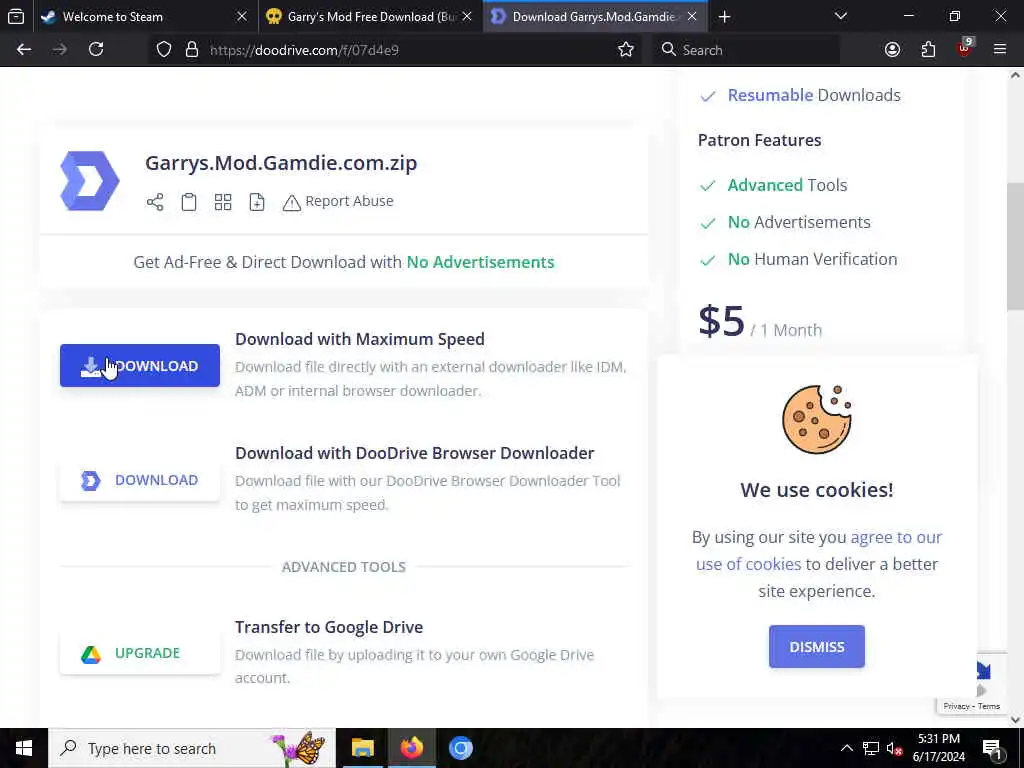Go back to the previous page
This screenshot has height=768, width=1024.
[24, 50]
